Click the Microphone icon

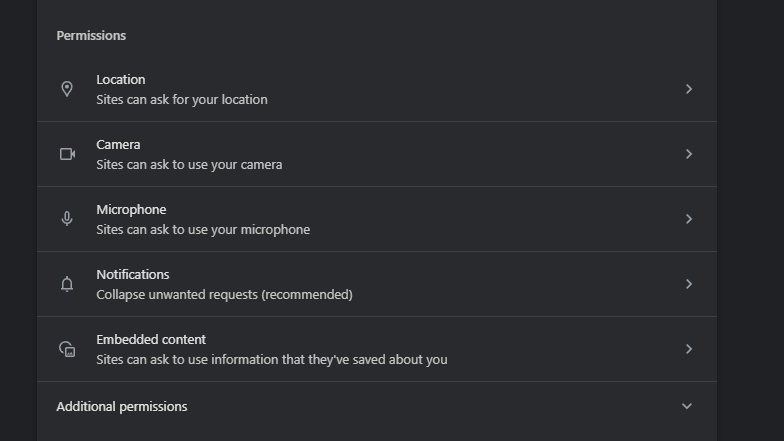(67, 219)
